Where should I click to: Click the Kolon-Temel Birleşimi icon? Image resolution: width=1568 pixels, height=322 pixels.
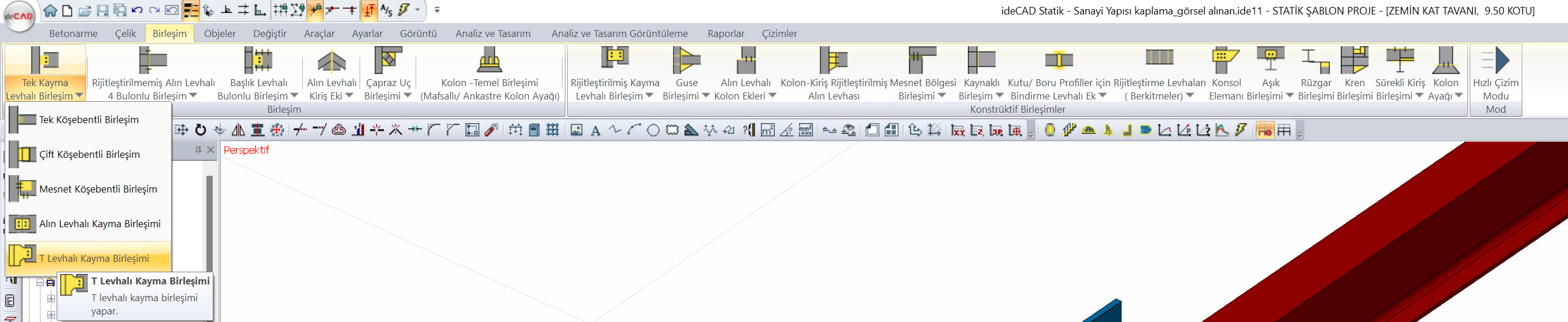pyautogui.click(x=489, y=60)
